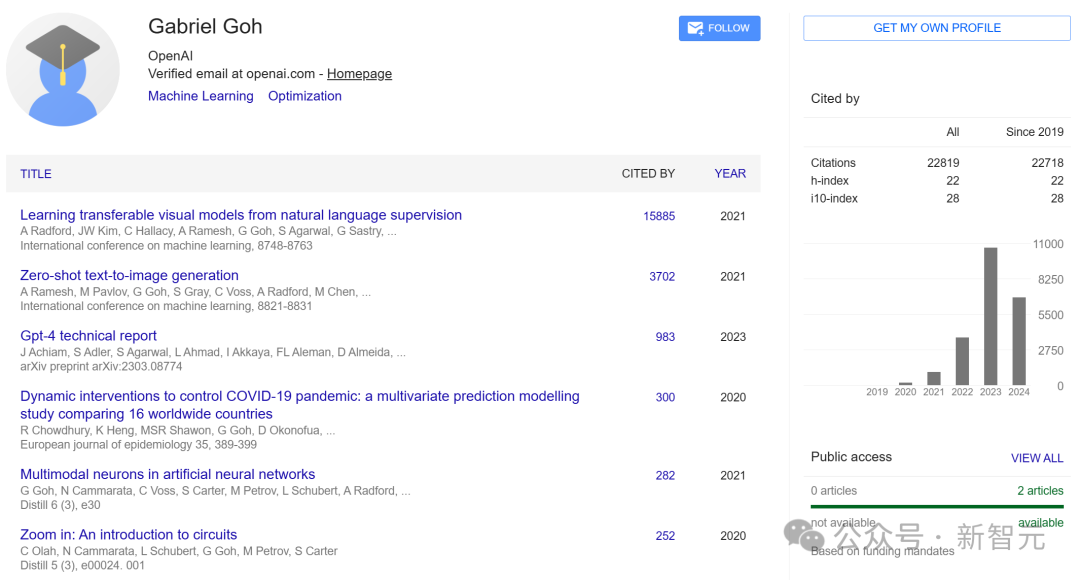Open Zero-shot text-to-image generation paper

(129, 276)
